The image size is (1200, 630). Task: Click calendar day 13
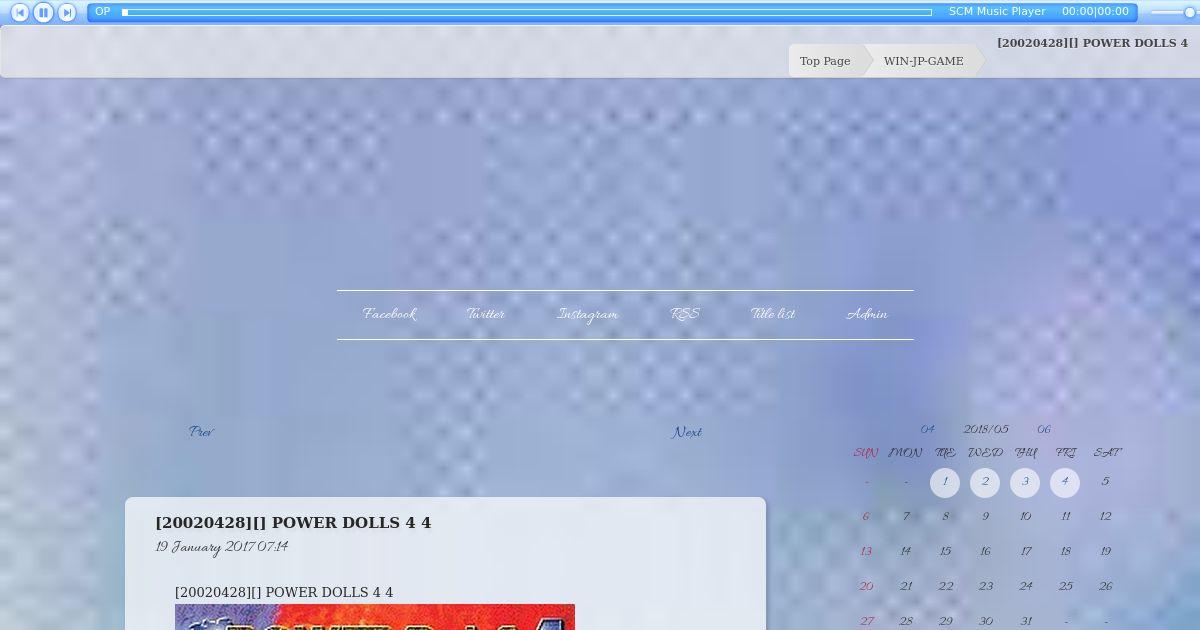(866, 552)
